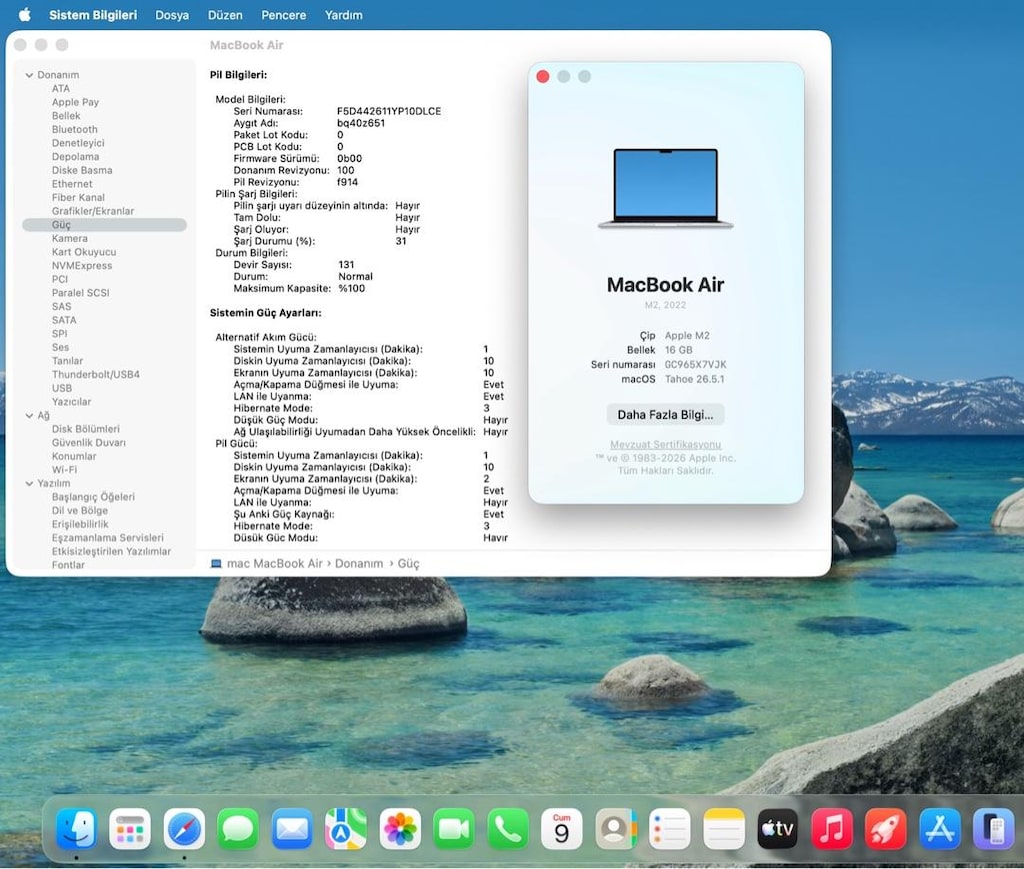Open Reminders app in the dock

tap(670, 829)
